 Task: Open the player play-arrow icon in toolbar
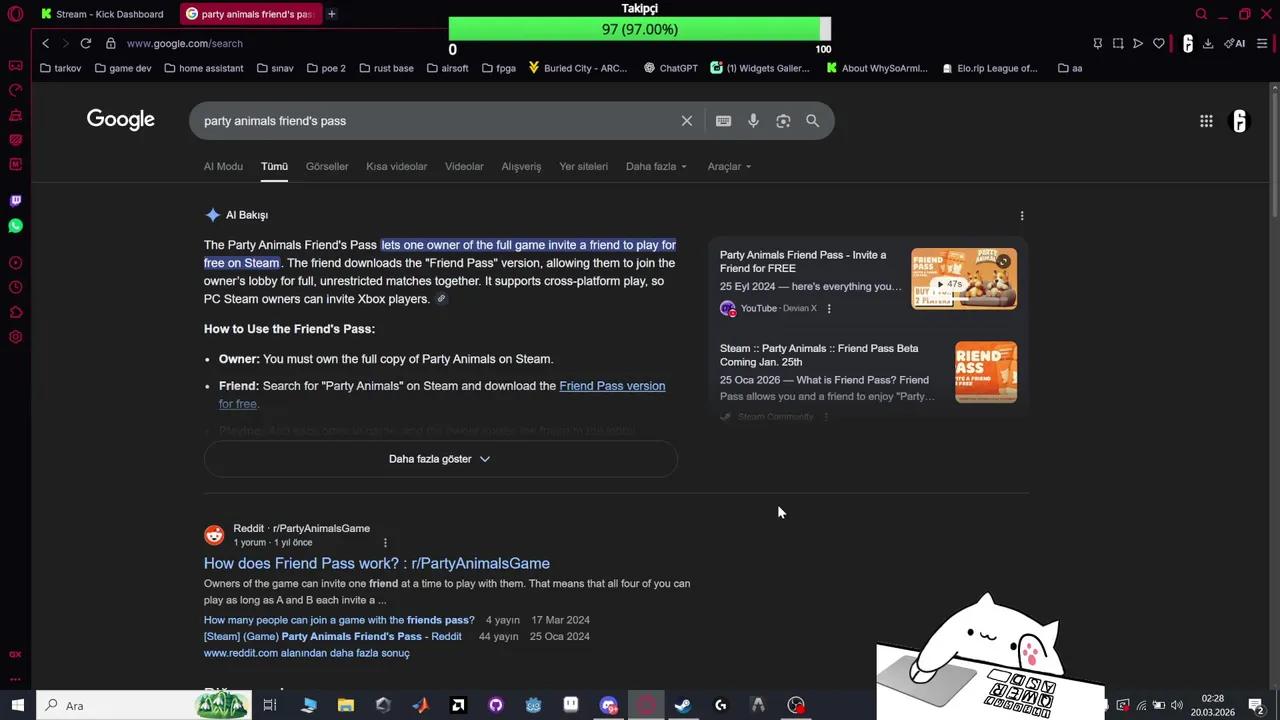1138,43
